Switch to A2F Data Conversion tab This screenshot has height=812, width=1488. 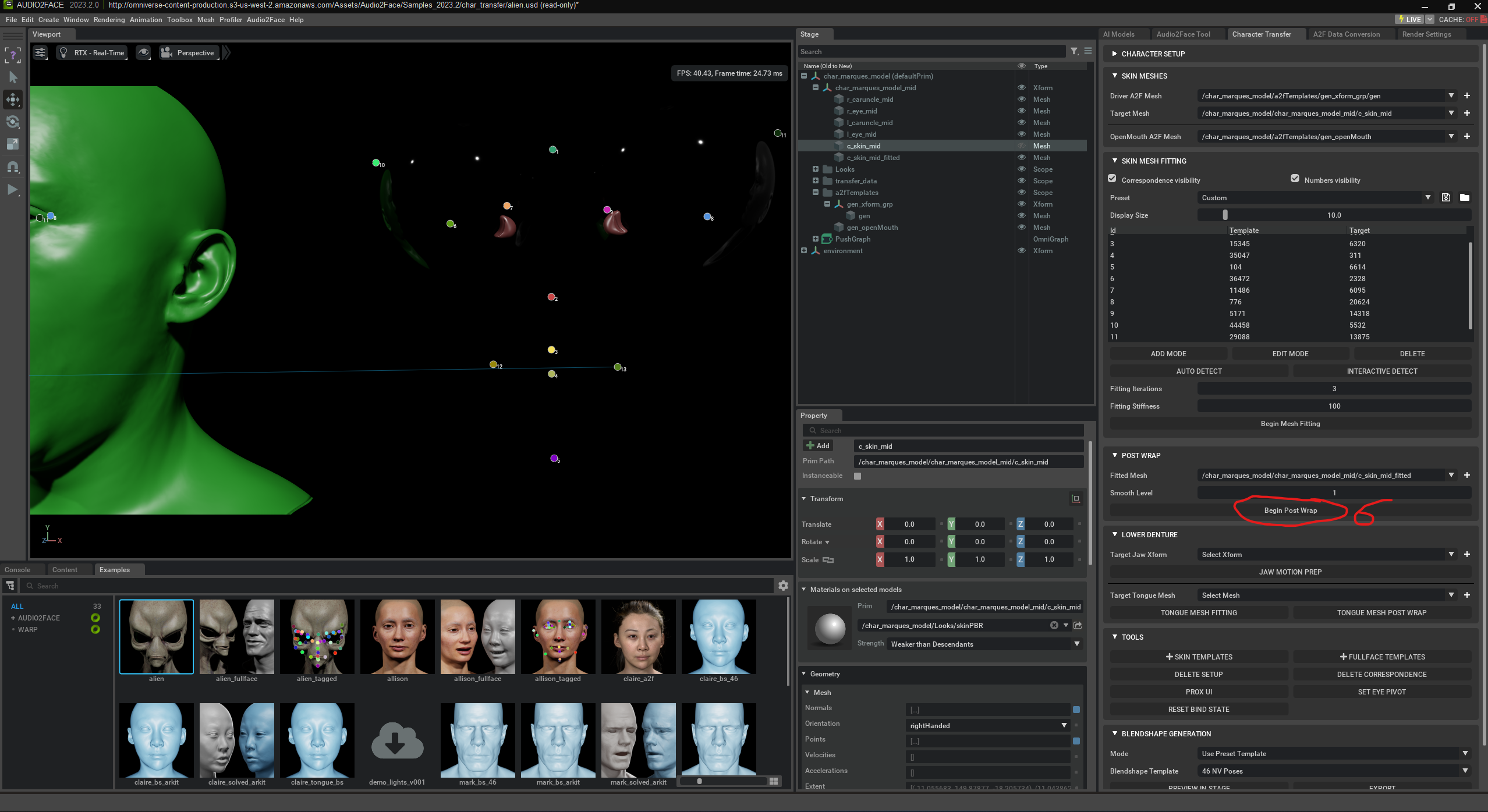point(1346,34)
